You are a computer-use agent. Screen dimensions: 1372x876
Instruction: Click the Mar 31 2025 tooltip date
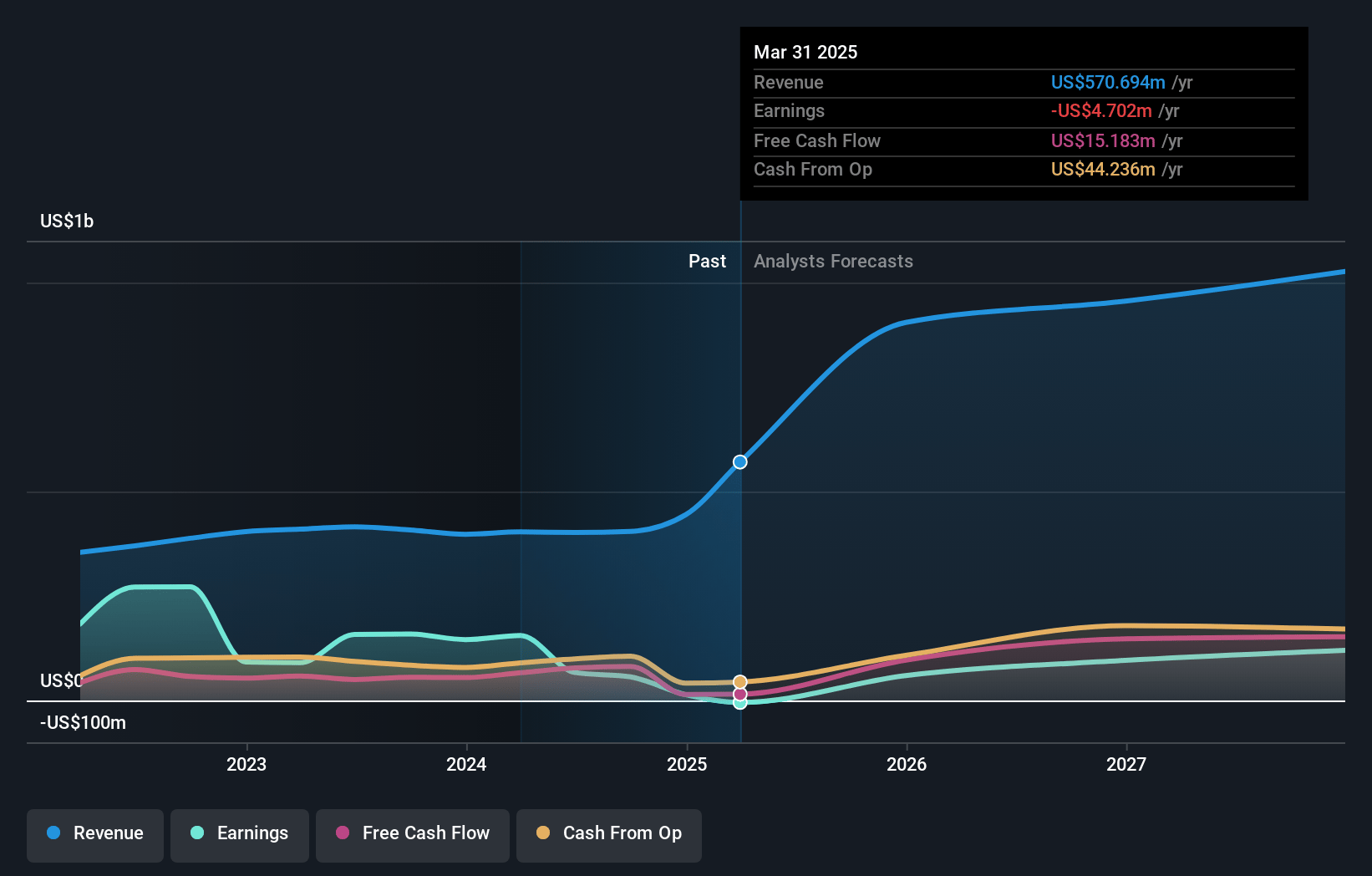click(x=805, y=52)
